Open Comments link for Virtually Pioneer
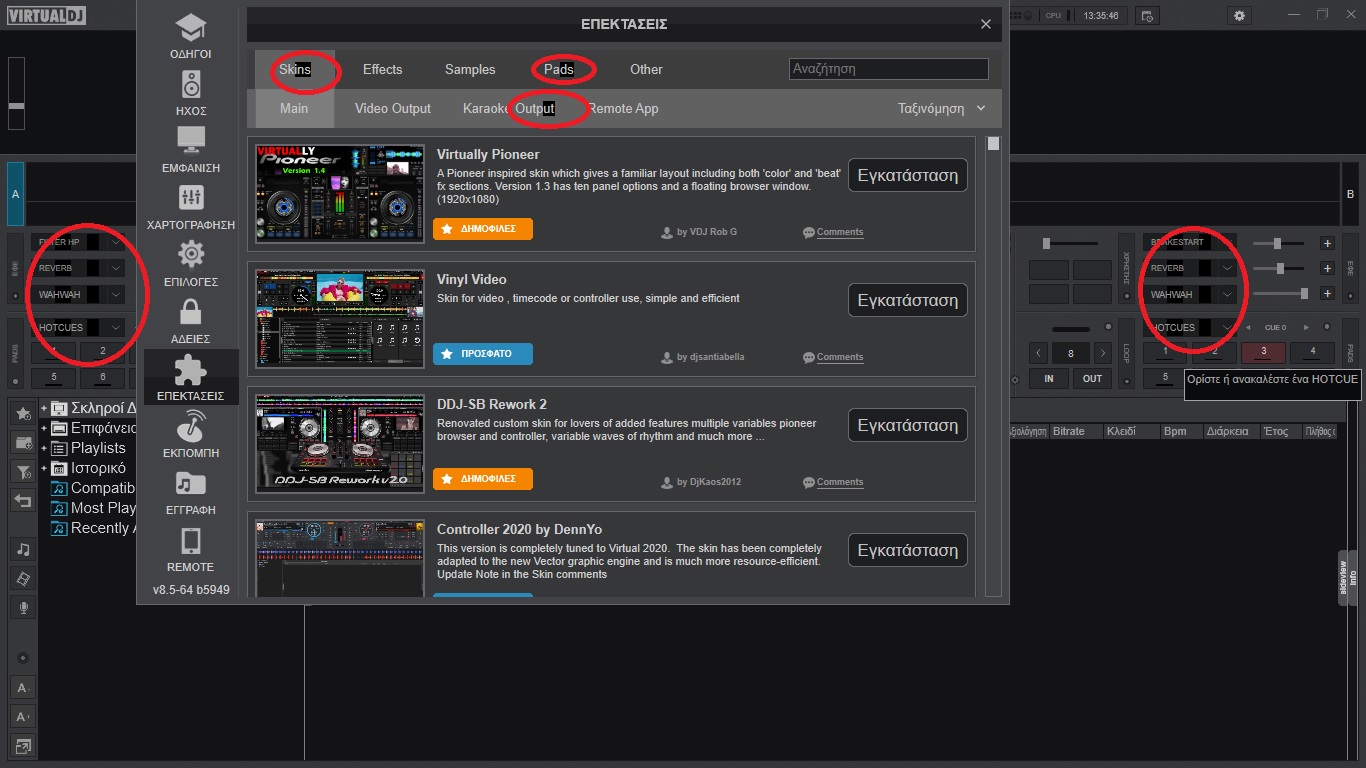This screenshot has height=768, width=1366. click(839, 232)
